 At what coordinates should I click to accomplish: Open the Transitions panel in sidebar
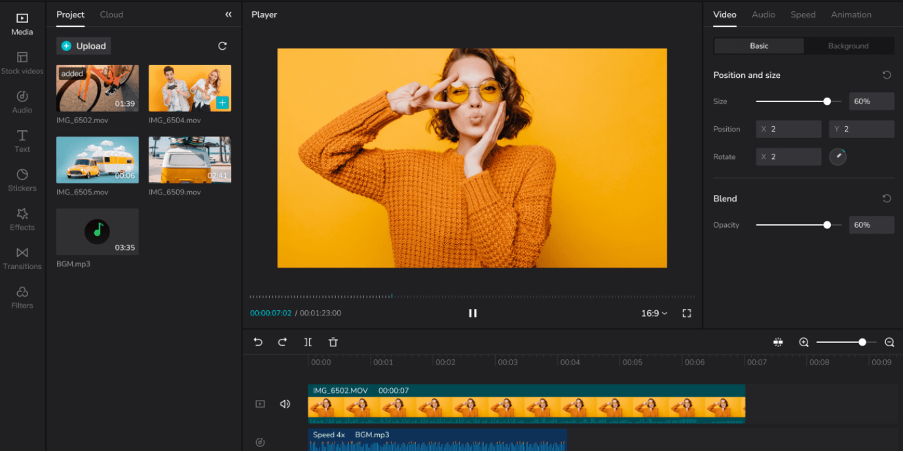pyautogui.click(x=22, y=257)
